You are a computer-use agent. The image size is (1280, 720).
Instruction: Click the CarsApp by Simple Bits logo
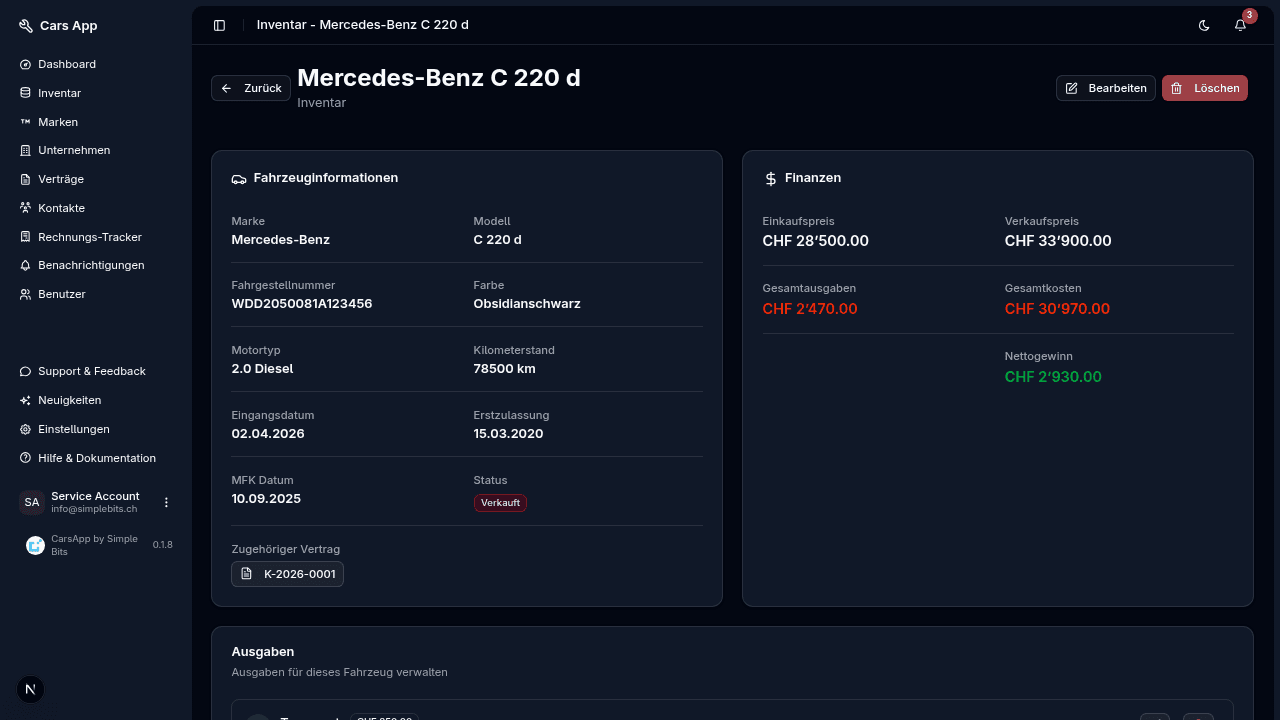(35, 545)
